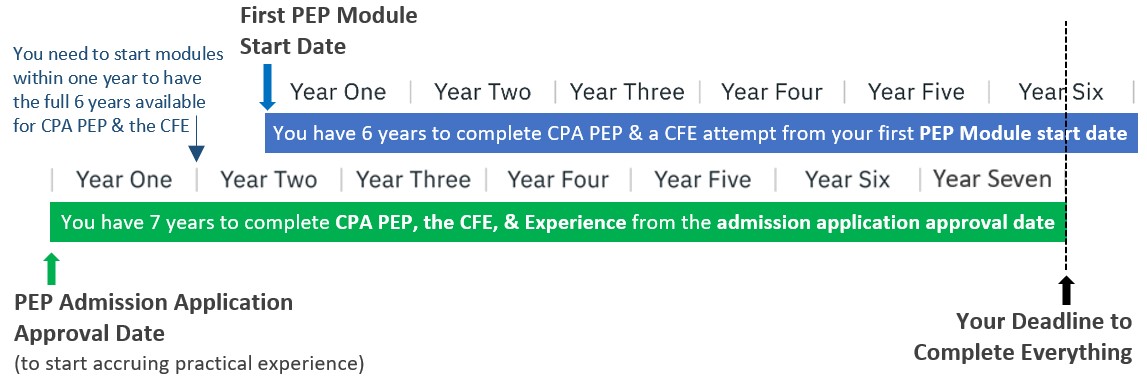The height and width of the screenshot is (391, 1147).
Task: Select Year Six on the upper blue timeline
Action: (x=1061, y=92)
